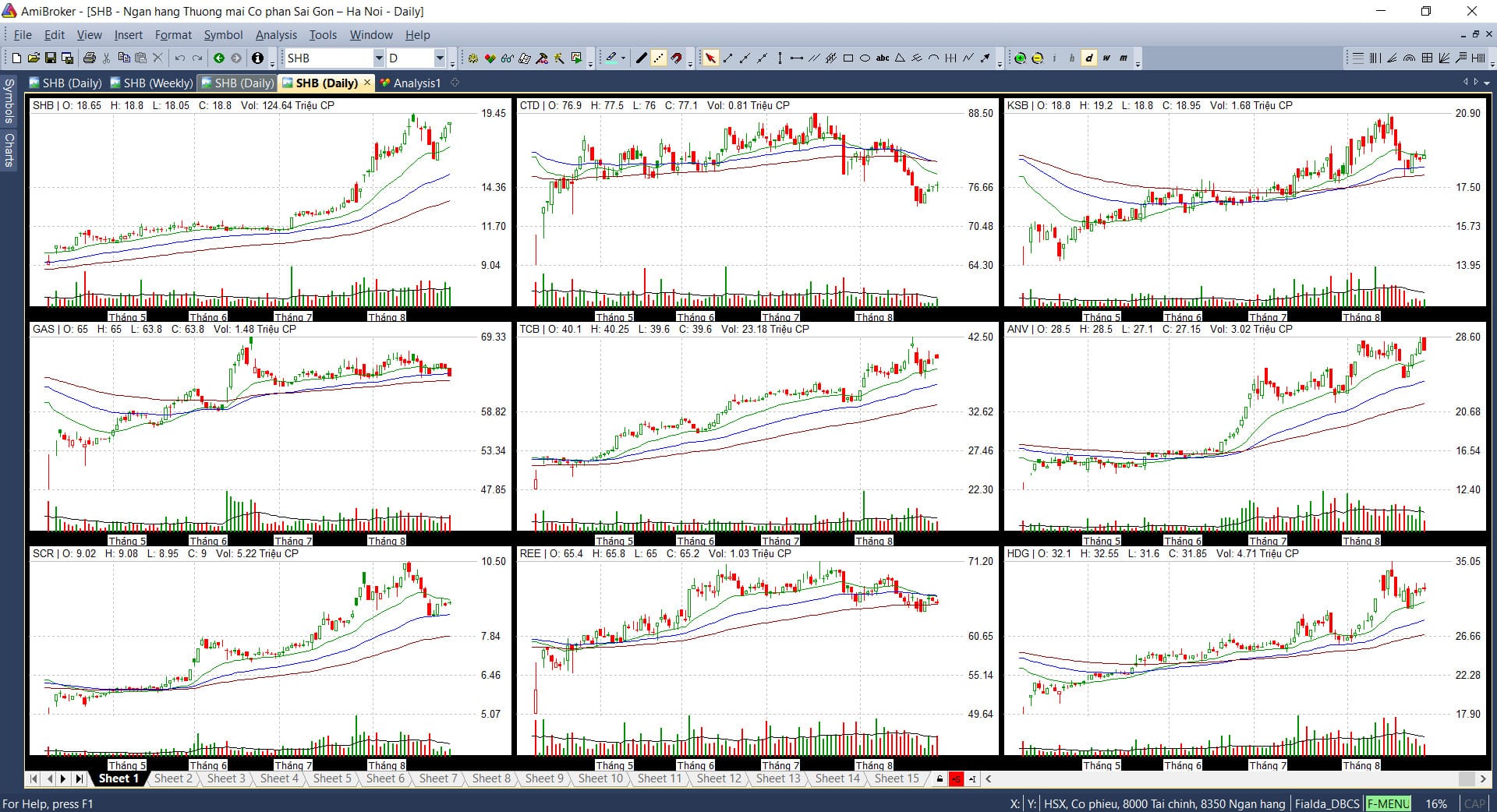Toggle the sheet lock icon near Sheet 15
1497x812 pixels.
[x=940, y=778]
